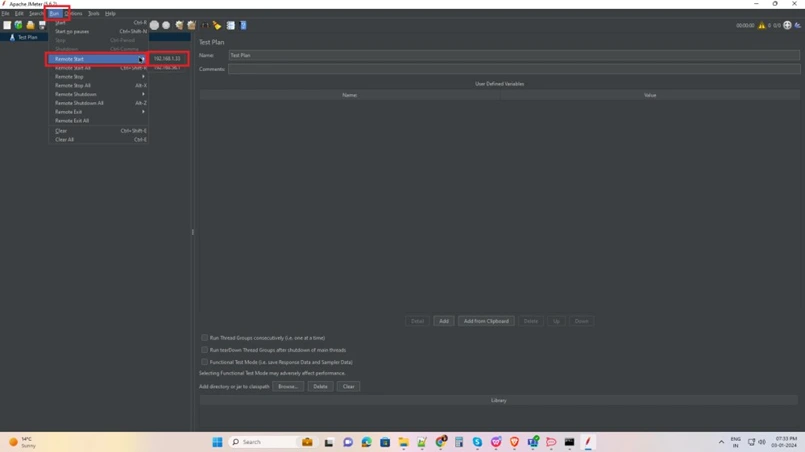The image size is (805, 452).
Task: Show hidden system tray icons chevron
Action: 721,442
